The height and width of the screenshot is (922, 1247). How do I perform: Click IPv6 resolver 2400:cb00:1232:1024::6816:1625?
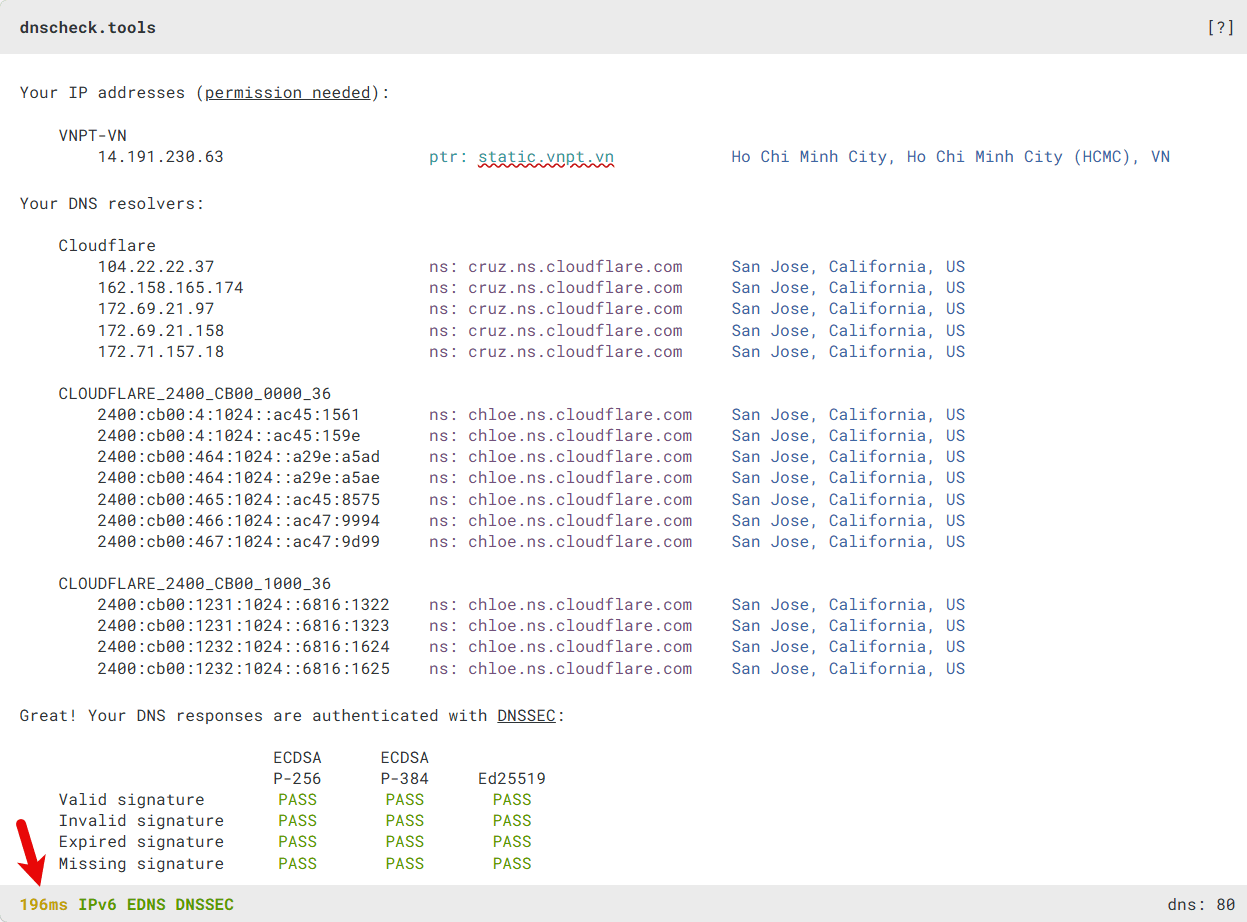pos(243,669)
